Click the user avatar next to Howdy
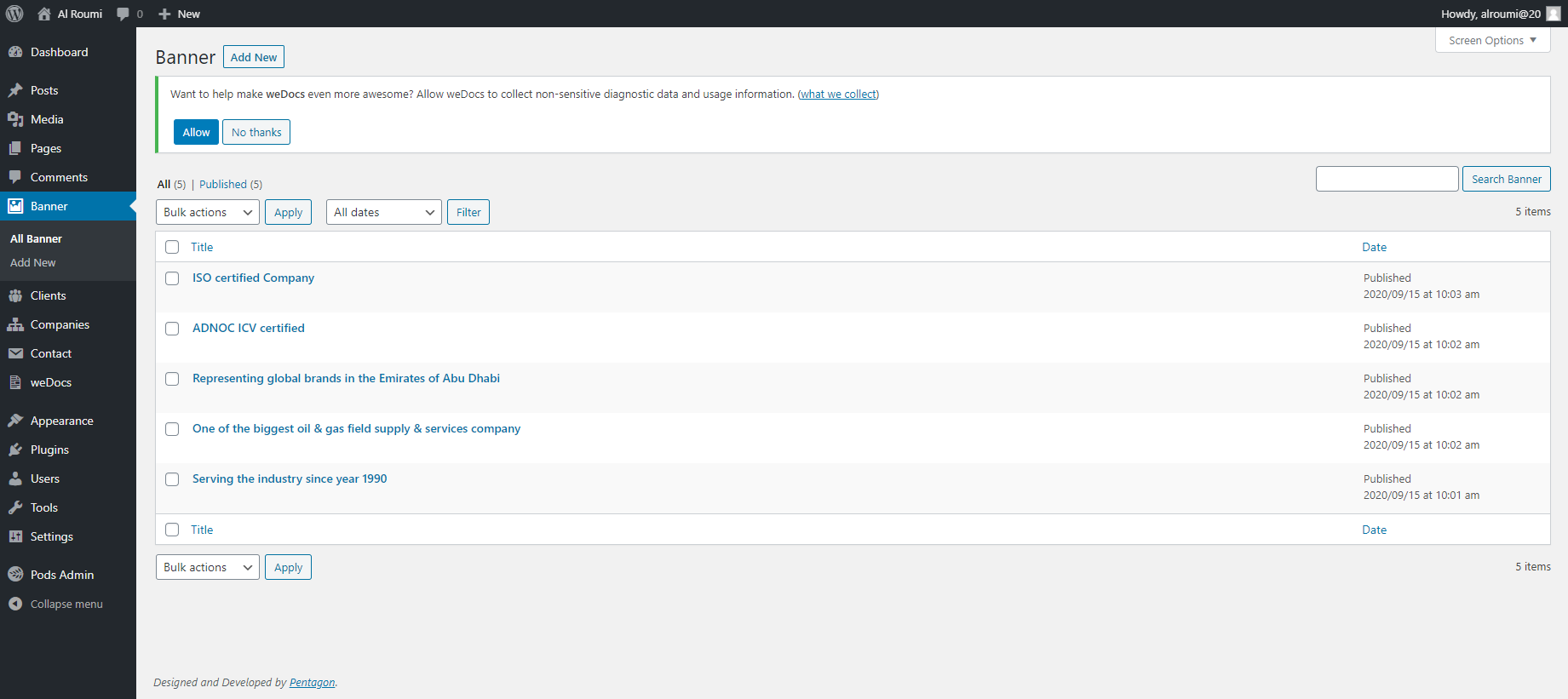Image resolution: width=1568 pixels, height=699 pixels. point(1554,14)
